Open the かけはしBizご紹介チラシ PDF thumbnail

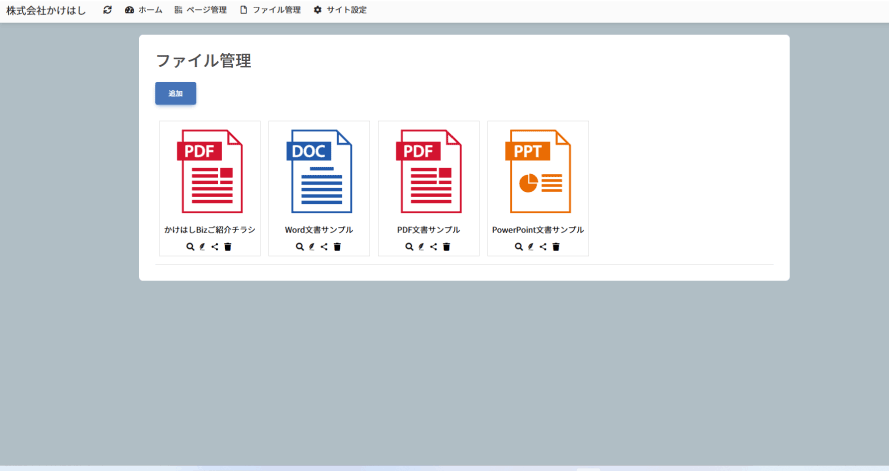pyautogui.click(x=210, y=171)
